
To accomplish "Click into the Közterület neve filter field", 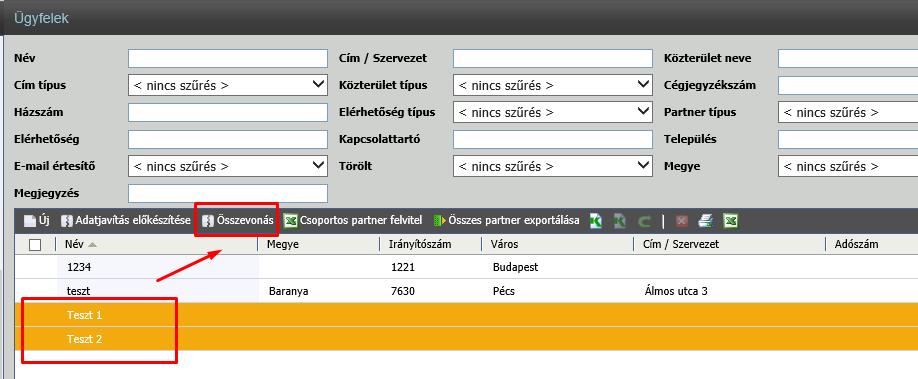I will pos(848,59).
